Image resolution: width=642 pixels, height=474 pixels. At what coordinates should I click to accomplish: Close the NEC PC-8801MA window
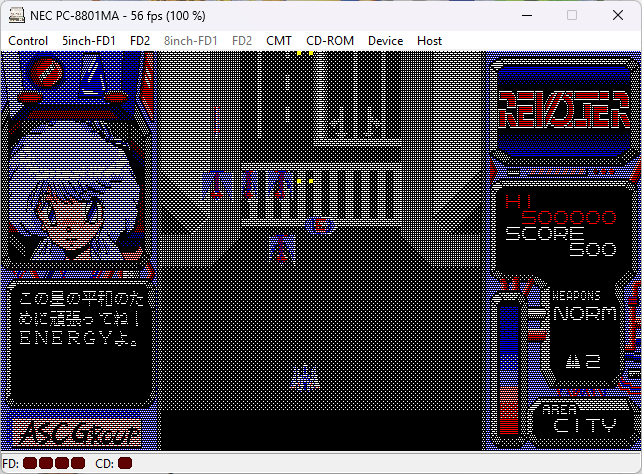click(618, 16)
